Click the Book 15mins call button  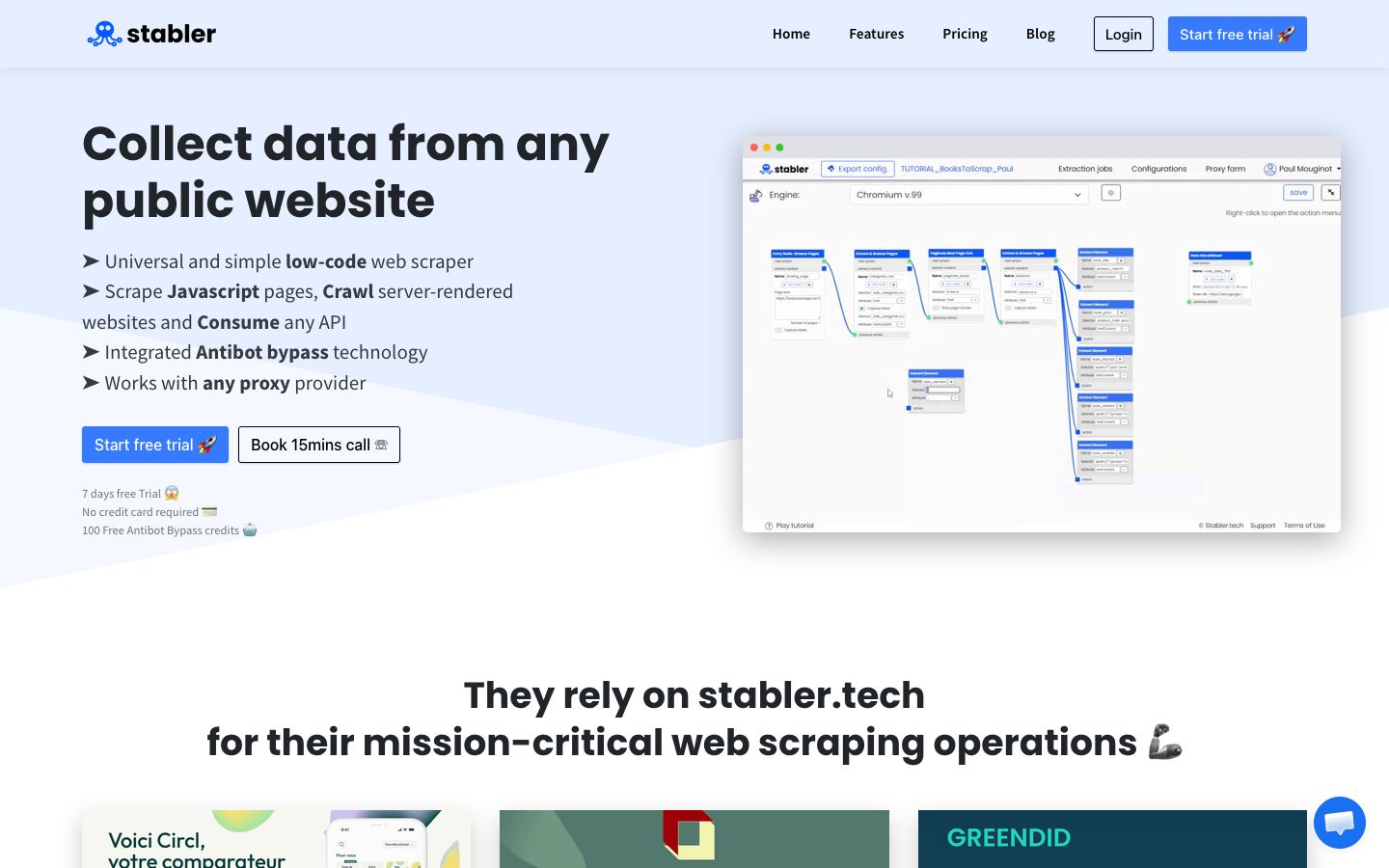click(319, 445)
